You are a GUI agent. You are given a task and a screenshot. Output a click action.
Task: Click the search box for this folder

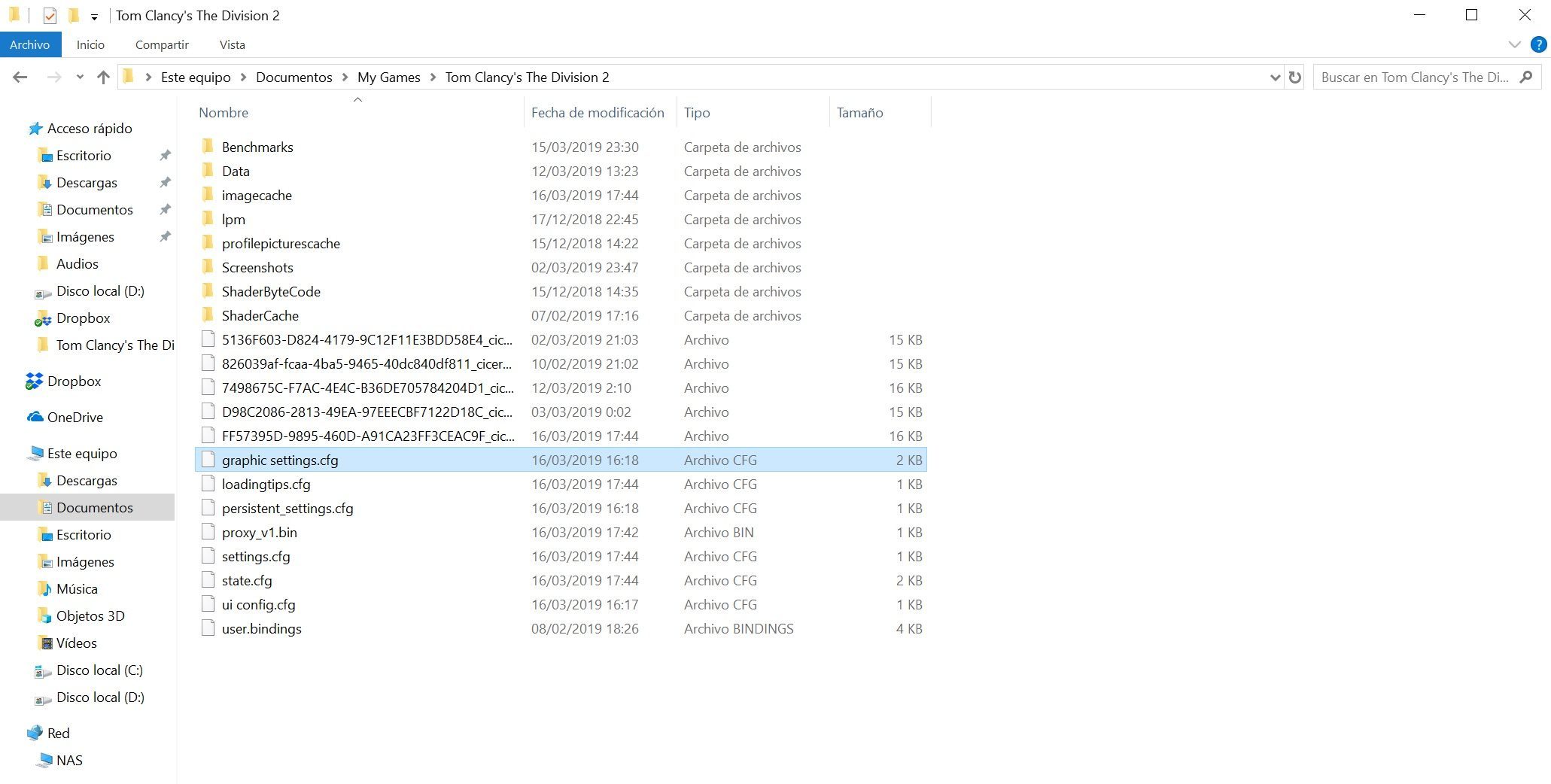pos(1415,77)
